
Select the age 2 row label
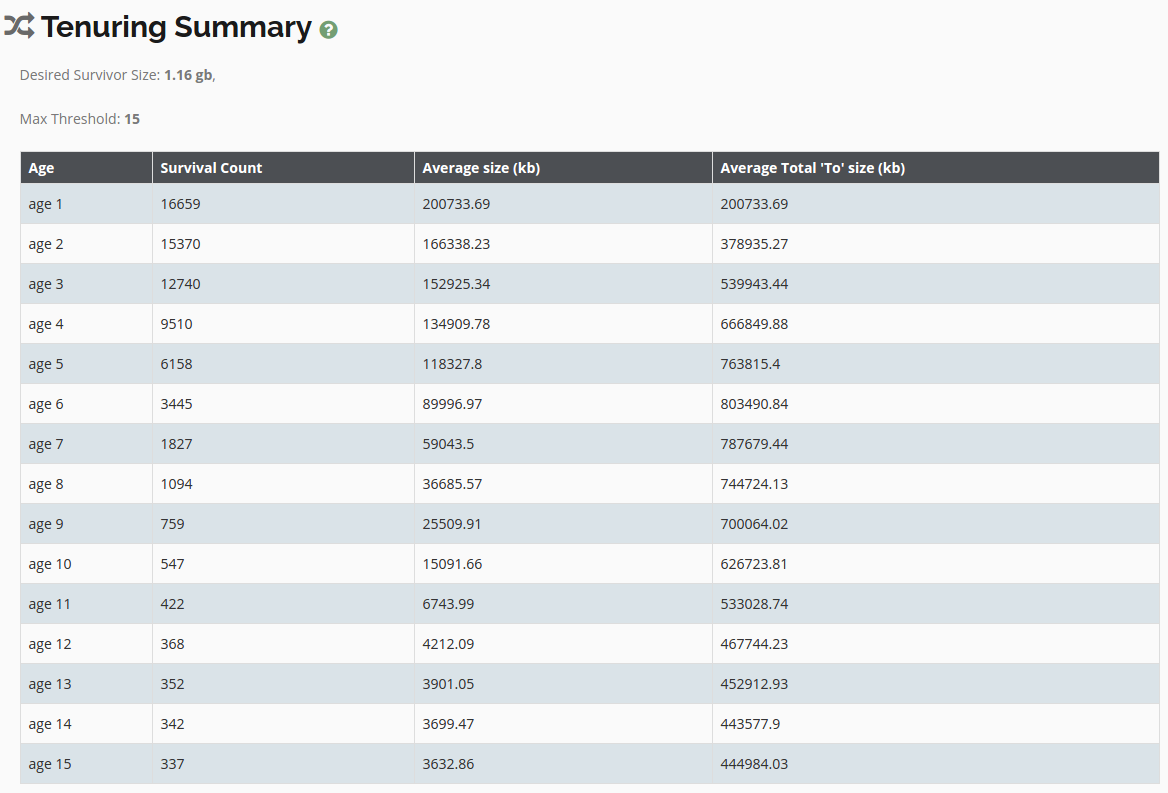coord(45,244)
